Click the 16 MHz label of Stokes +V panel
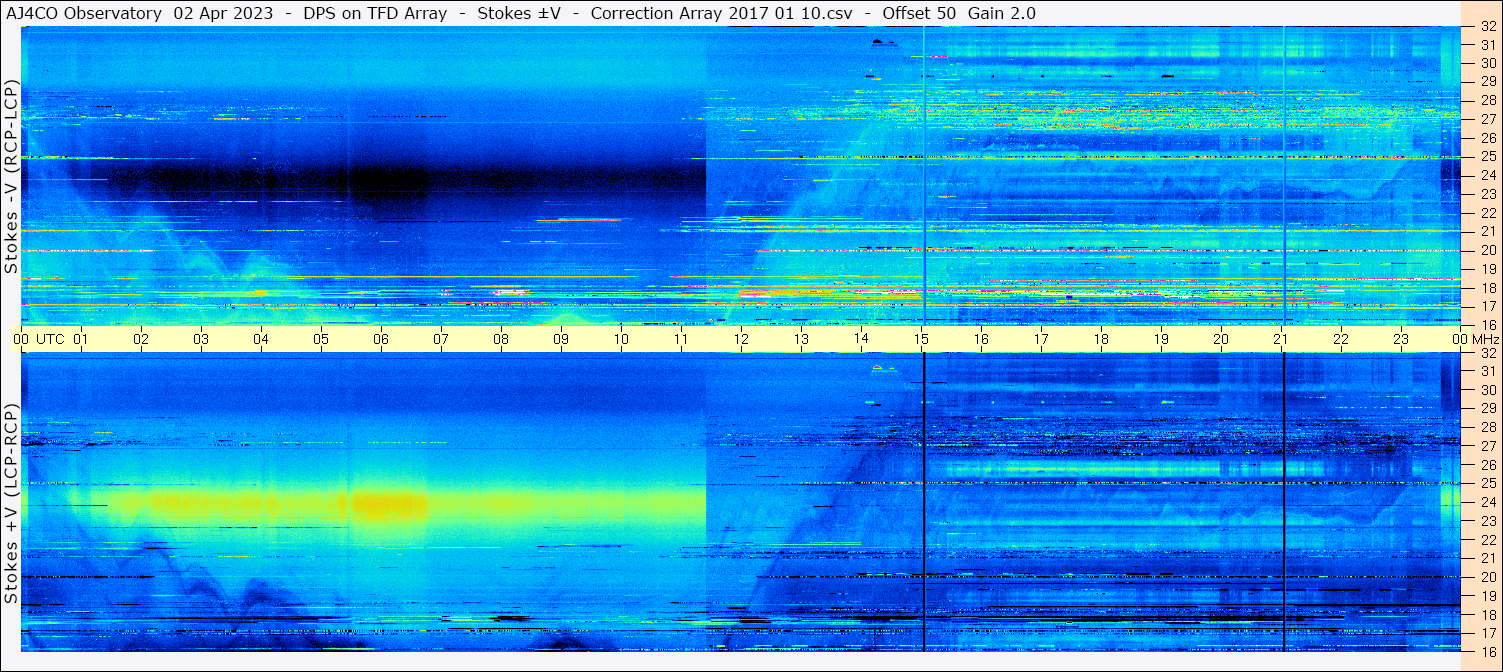This screenshot has height=672, width=1503. (x=1488, y=651)
